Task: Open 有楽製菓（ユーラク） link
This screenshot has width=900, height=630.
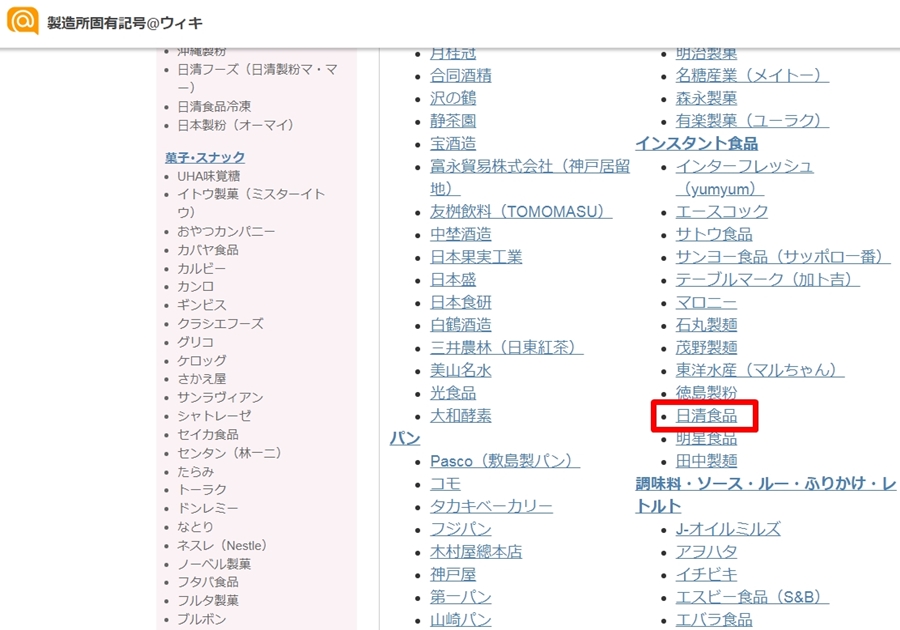Action: (752, 120)
